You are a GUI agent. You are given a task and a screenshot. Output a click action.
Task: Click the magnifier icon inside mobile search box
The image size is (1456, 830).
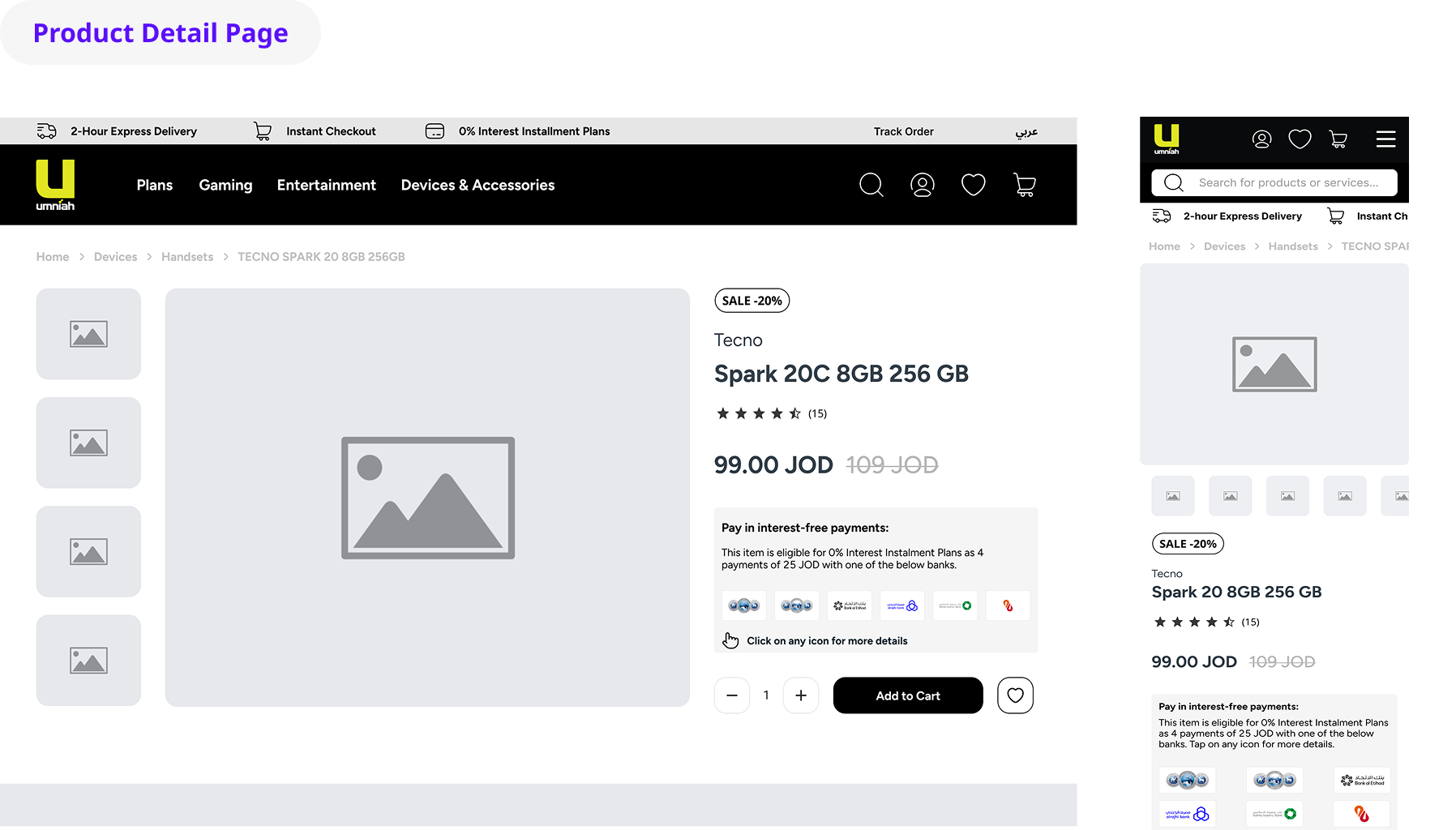tap(1173, 182)
